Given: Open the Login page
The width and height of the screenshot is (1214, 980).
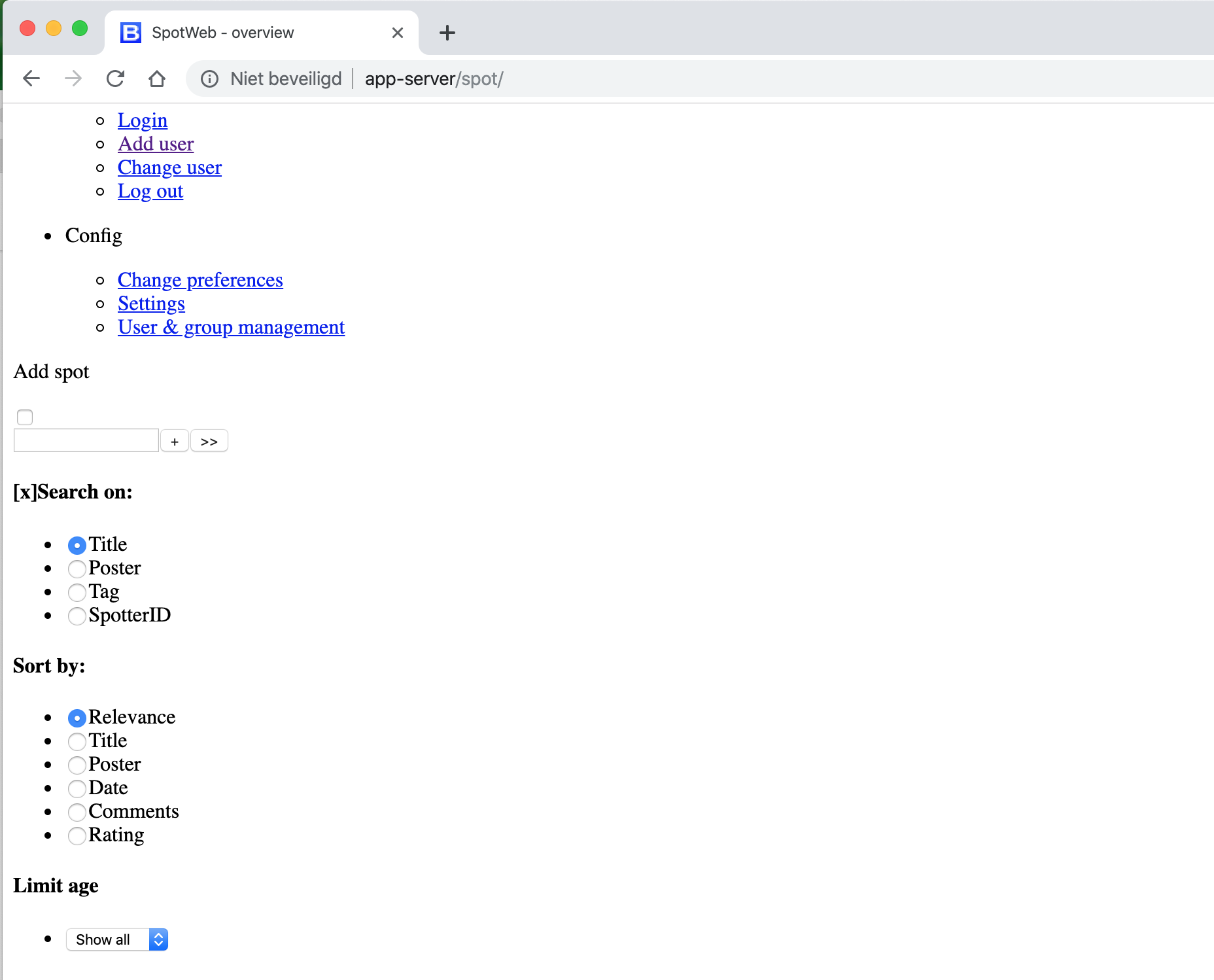Looking at the screenshot, I should [143, 120].
